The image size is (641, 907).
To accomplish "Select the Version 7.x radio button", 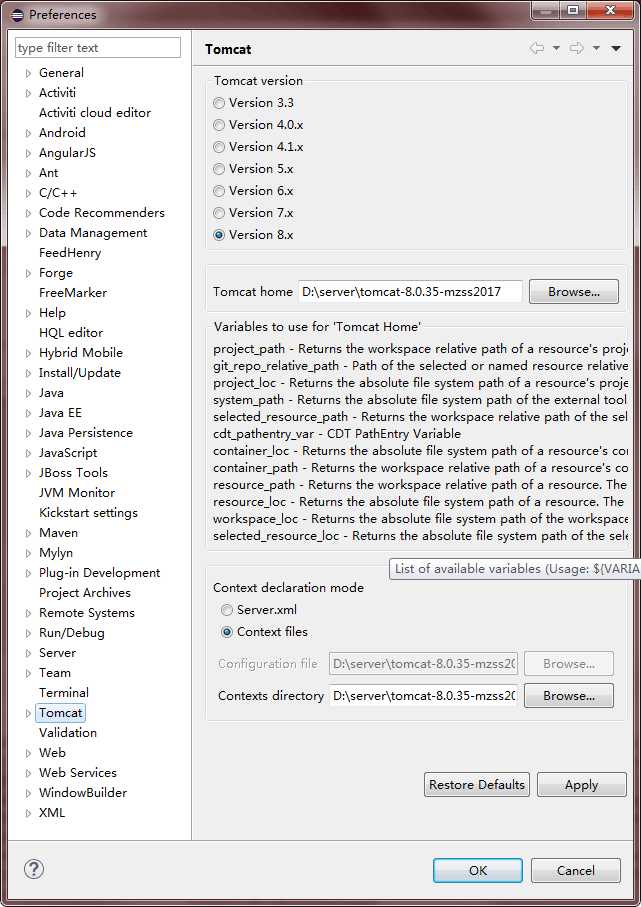I will pos(219,213).
